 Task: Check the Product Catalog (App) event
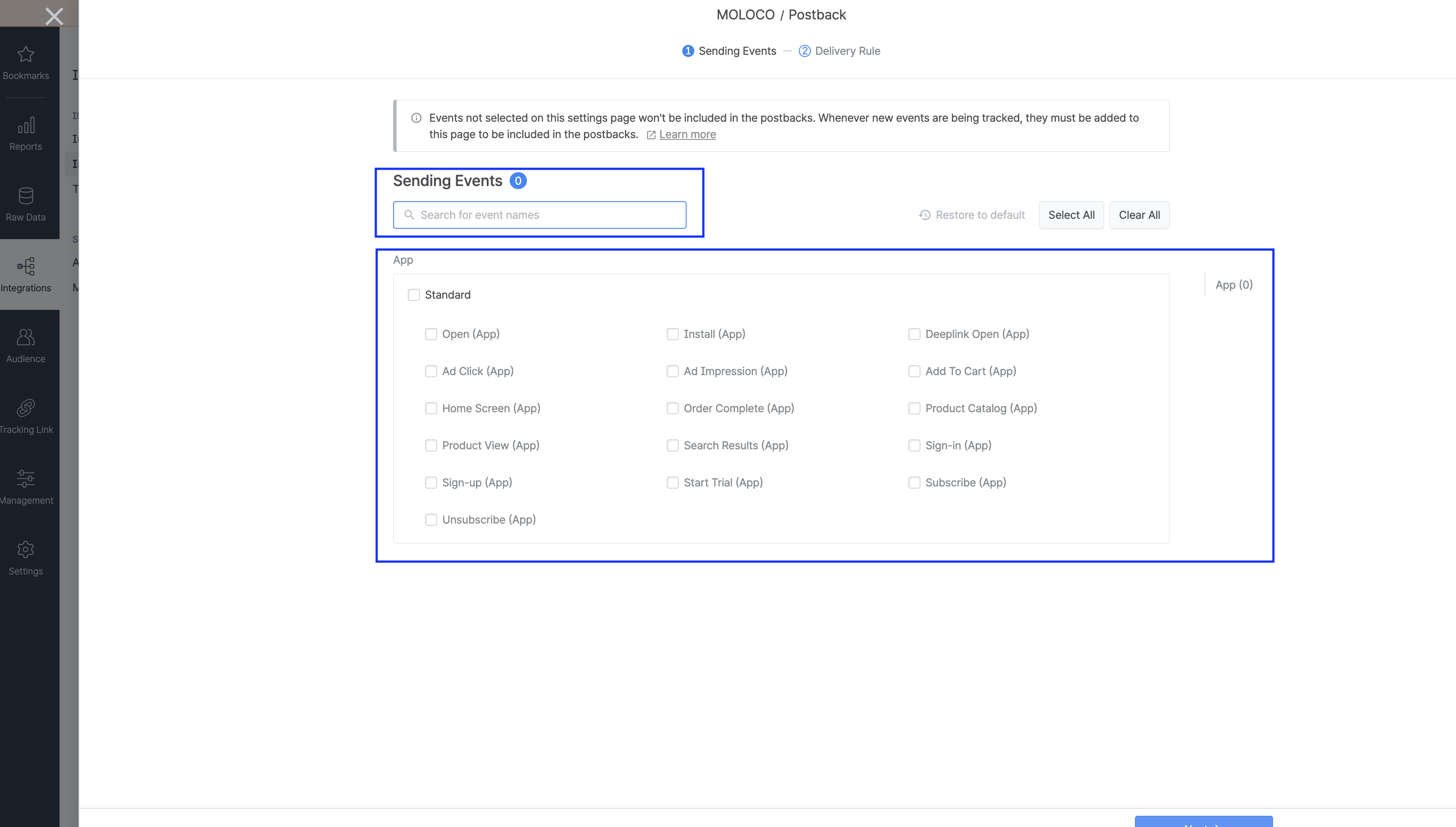pos(914,408)
